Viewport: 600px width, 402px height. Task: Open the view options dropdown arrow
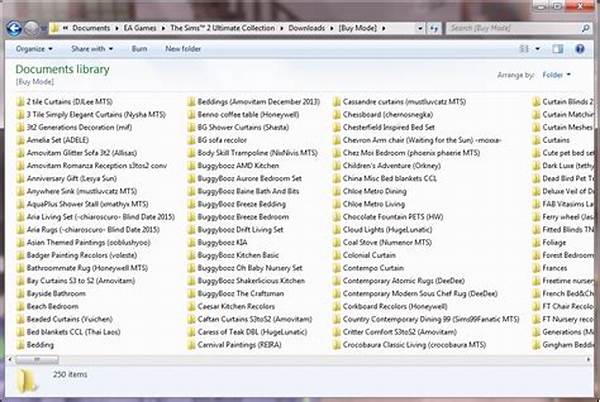pos(537,49)
